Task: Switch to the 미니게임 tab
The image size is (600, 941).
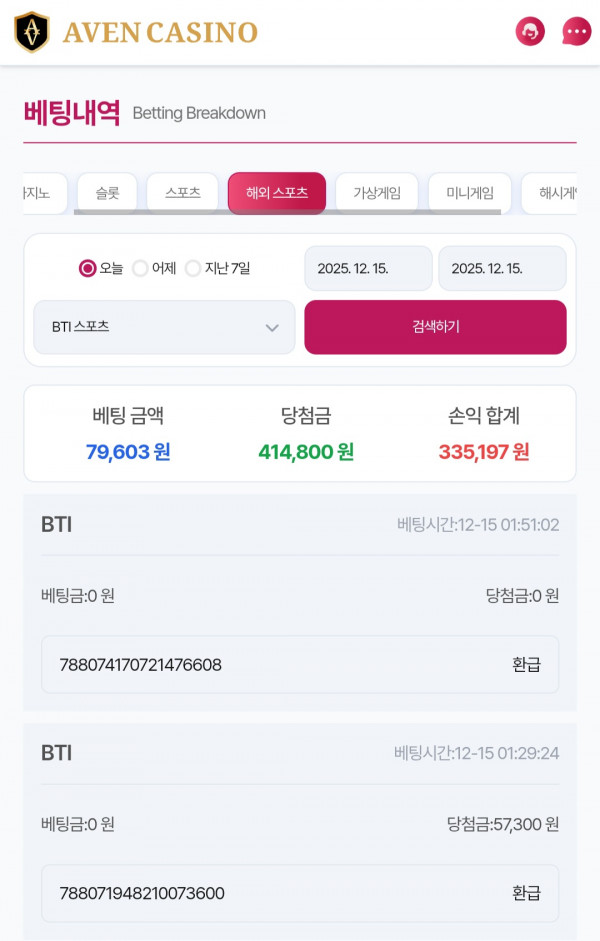Action: 470,194
